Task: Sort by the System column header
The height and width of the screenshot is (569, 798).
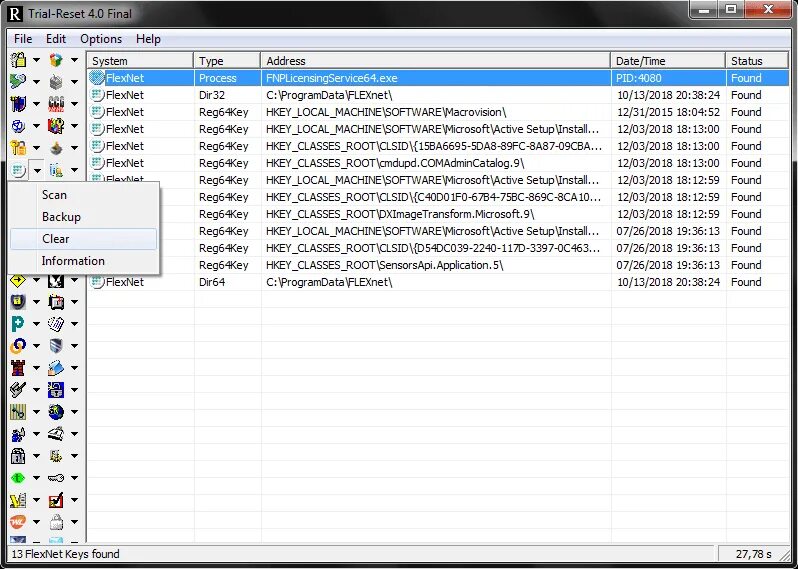Action: [x=140, y=61]
